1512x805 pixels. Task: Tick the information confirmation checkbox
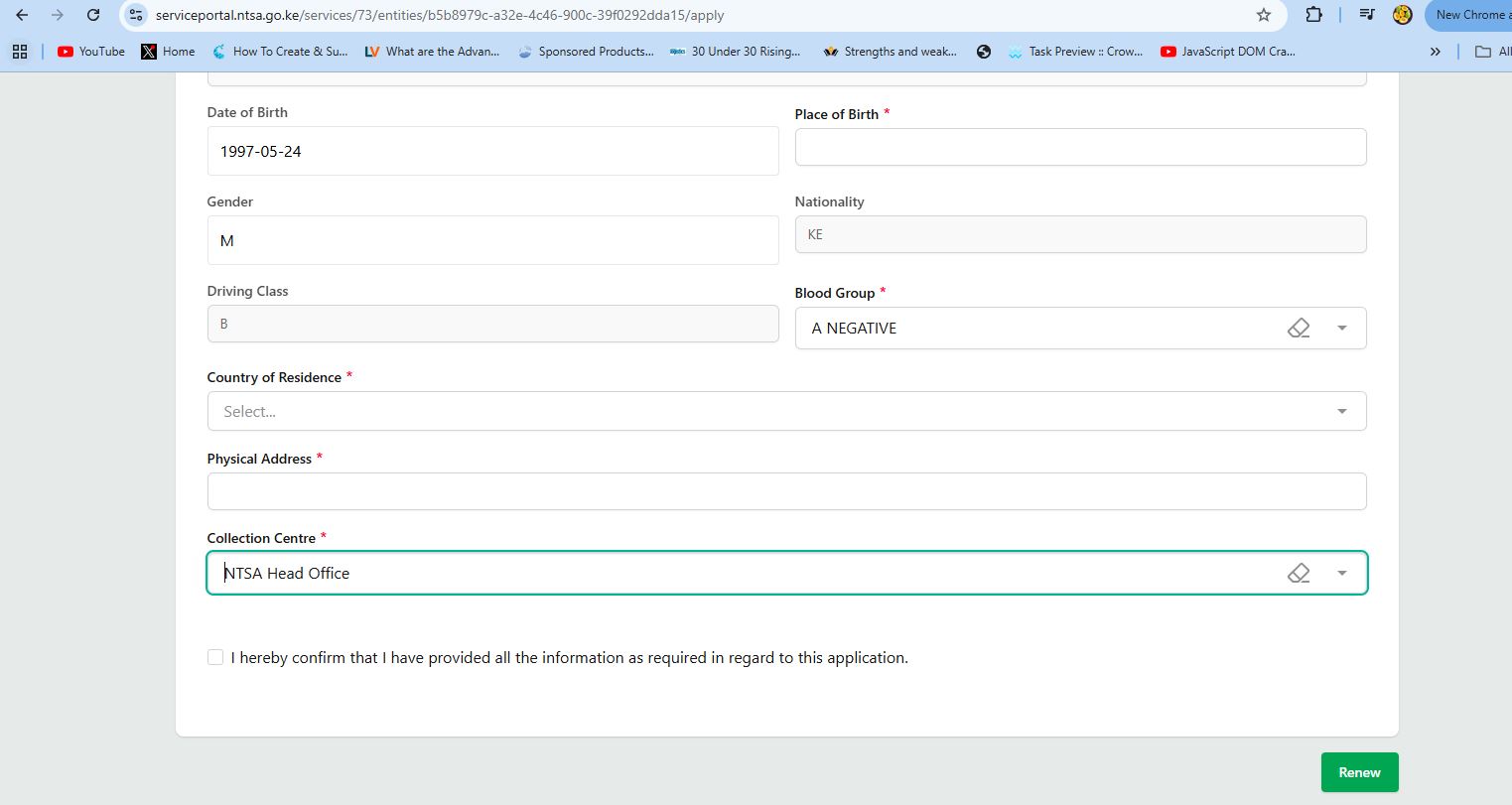215,657
